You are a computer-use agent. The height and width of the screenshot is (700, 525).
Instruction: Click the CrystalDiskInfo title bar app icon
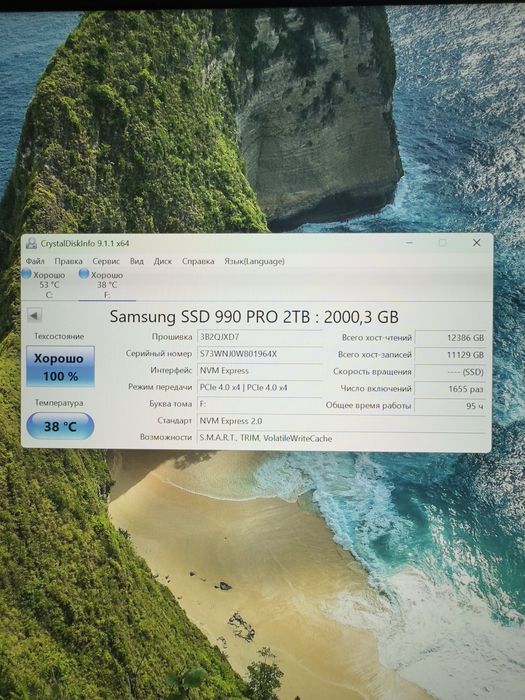click(x=31, y=243)
